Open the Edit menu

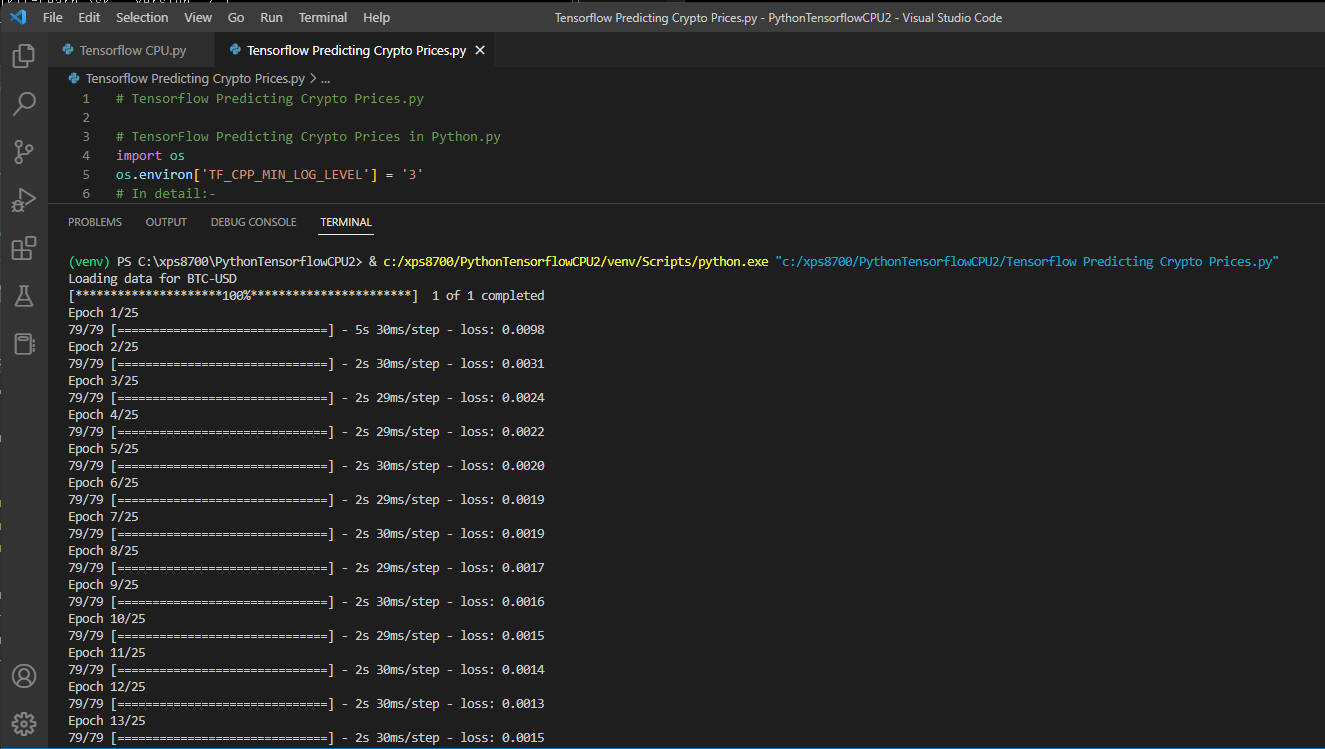pos(89,17)
